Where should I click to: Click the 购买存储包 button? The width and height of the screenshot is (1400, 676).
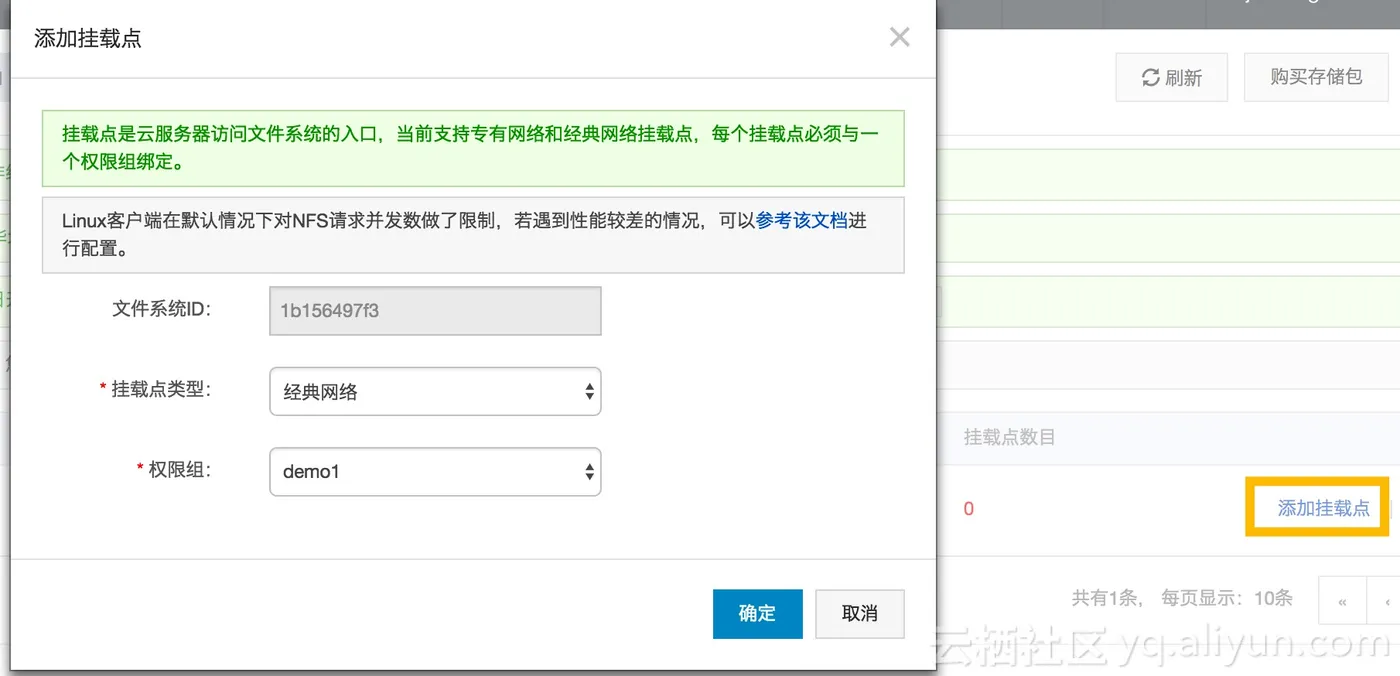click(1316, 77)
